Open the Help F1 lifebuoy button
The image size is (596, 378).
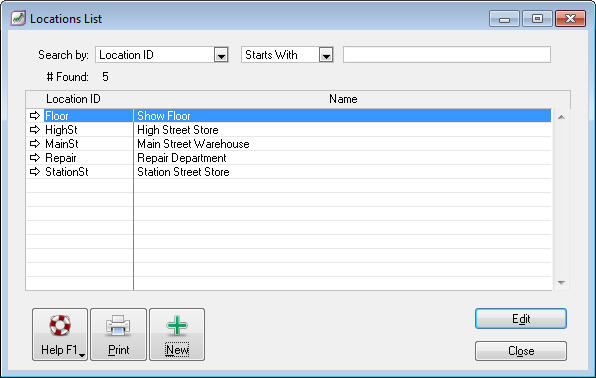coord(60,334)
